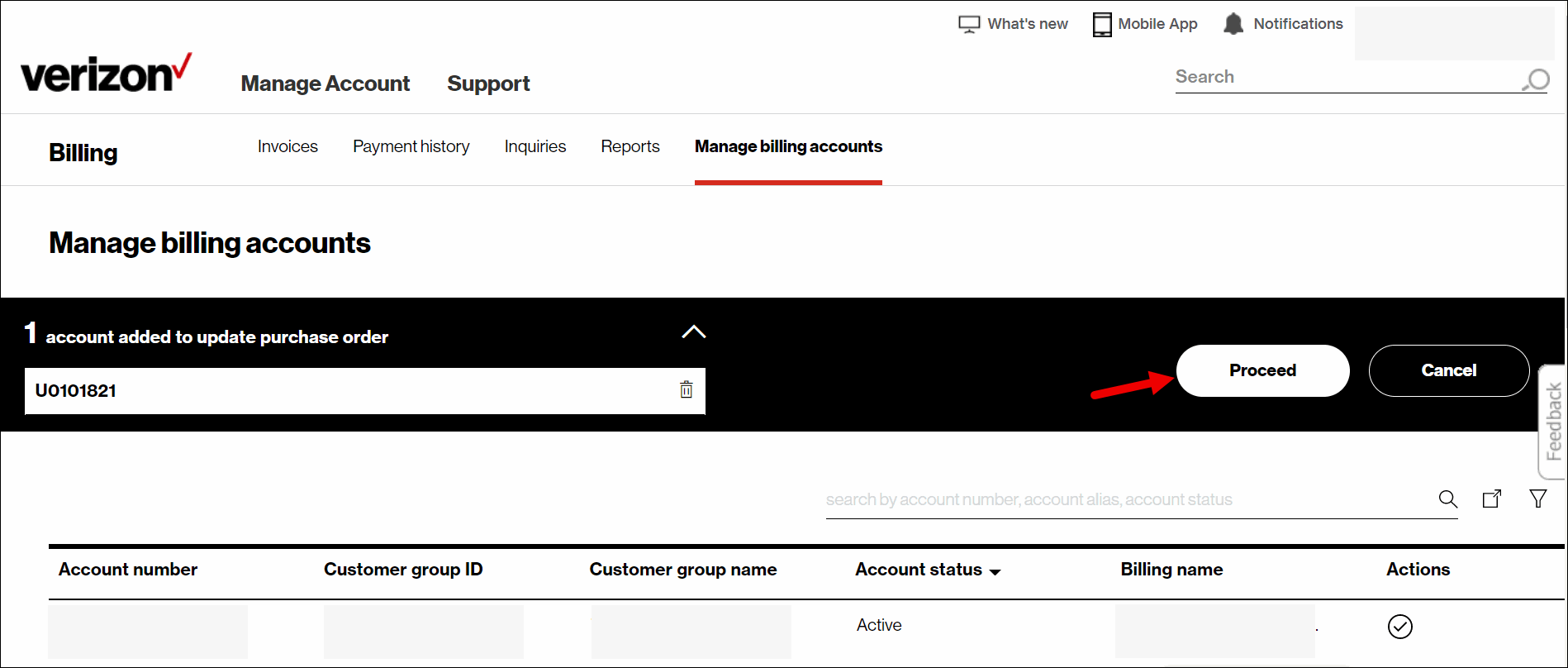Image resolution: width=1568 pixels, height=668 pixels.
Task: Click the account search magnifier icon
Action: coord(1447,499)
